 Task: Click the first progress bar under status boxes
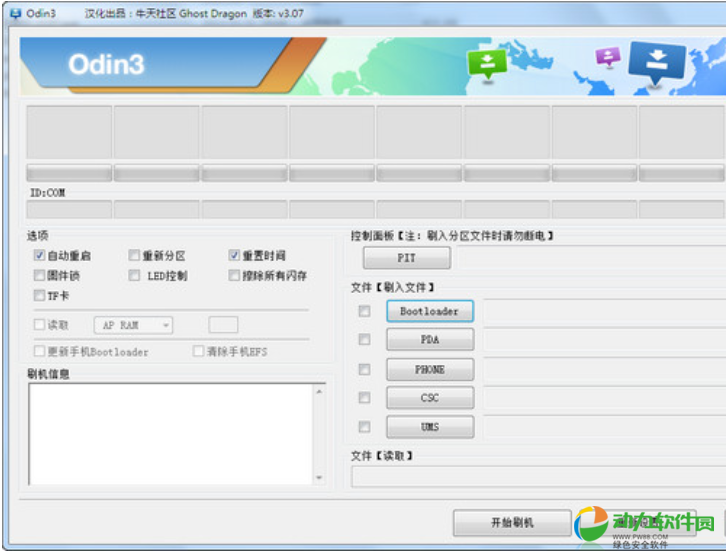coord(69,173)
